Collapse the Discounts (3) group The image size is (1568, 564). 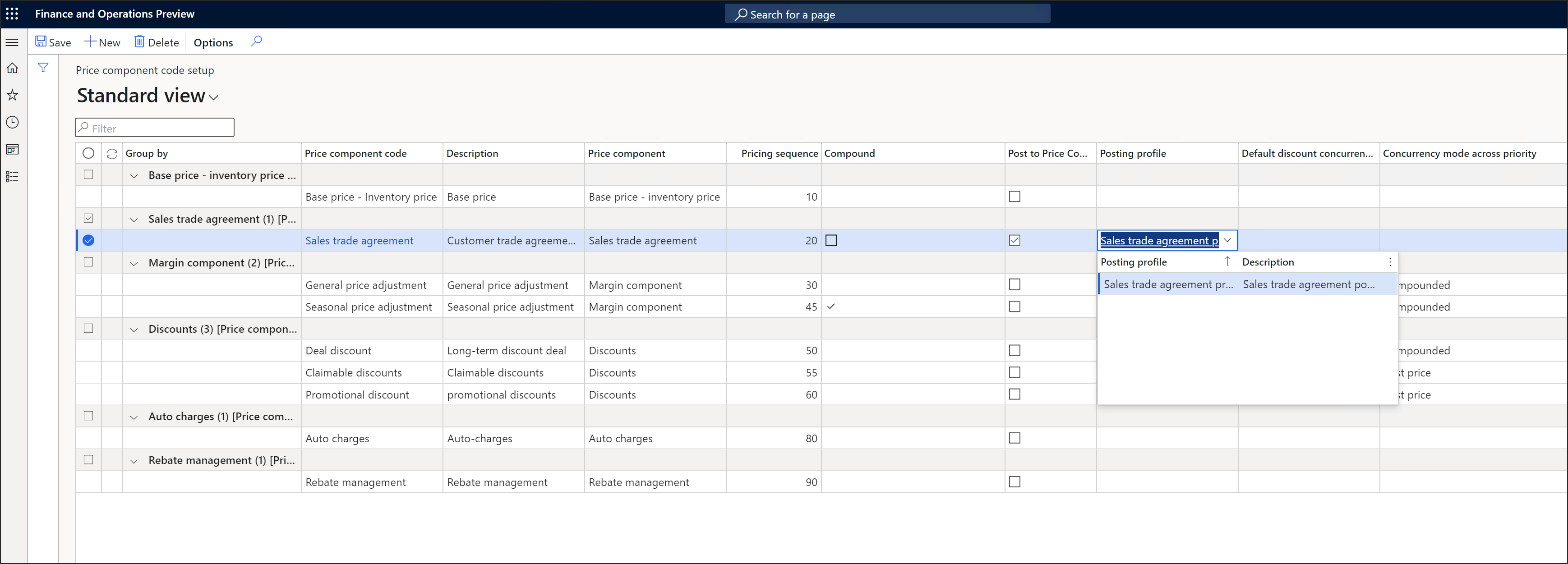(x=134, y=329)
